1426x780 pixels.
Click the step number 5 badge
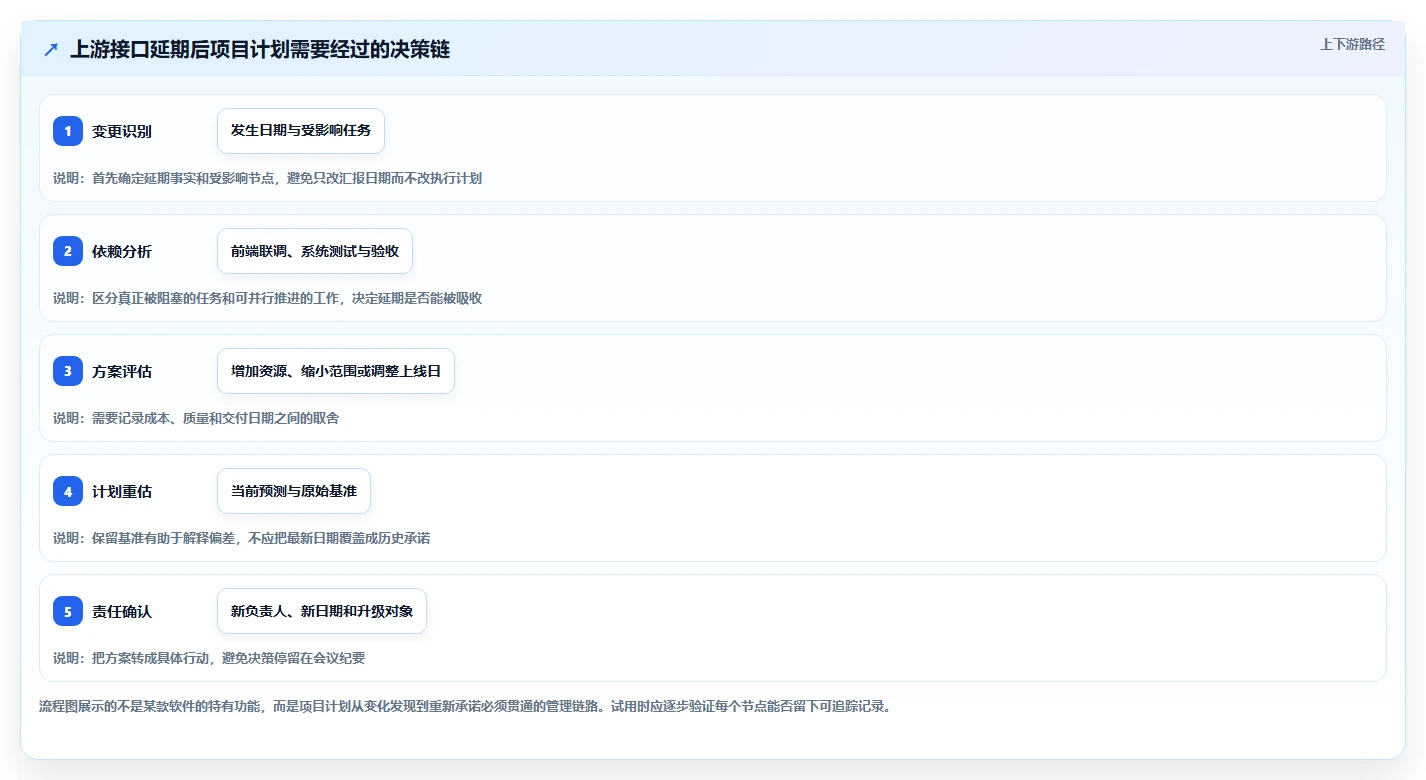click(x=68, y=611)
